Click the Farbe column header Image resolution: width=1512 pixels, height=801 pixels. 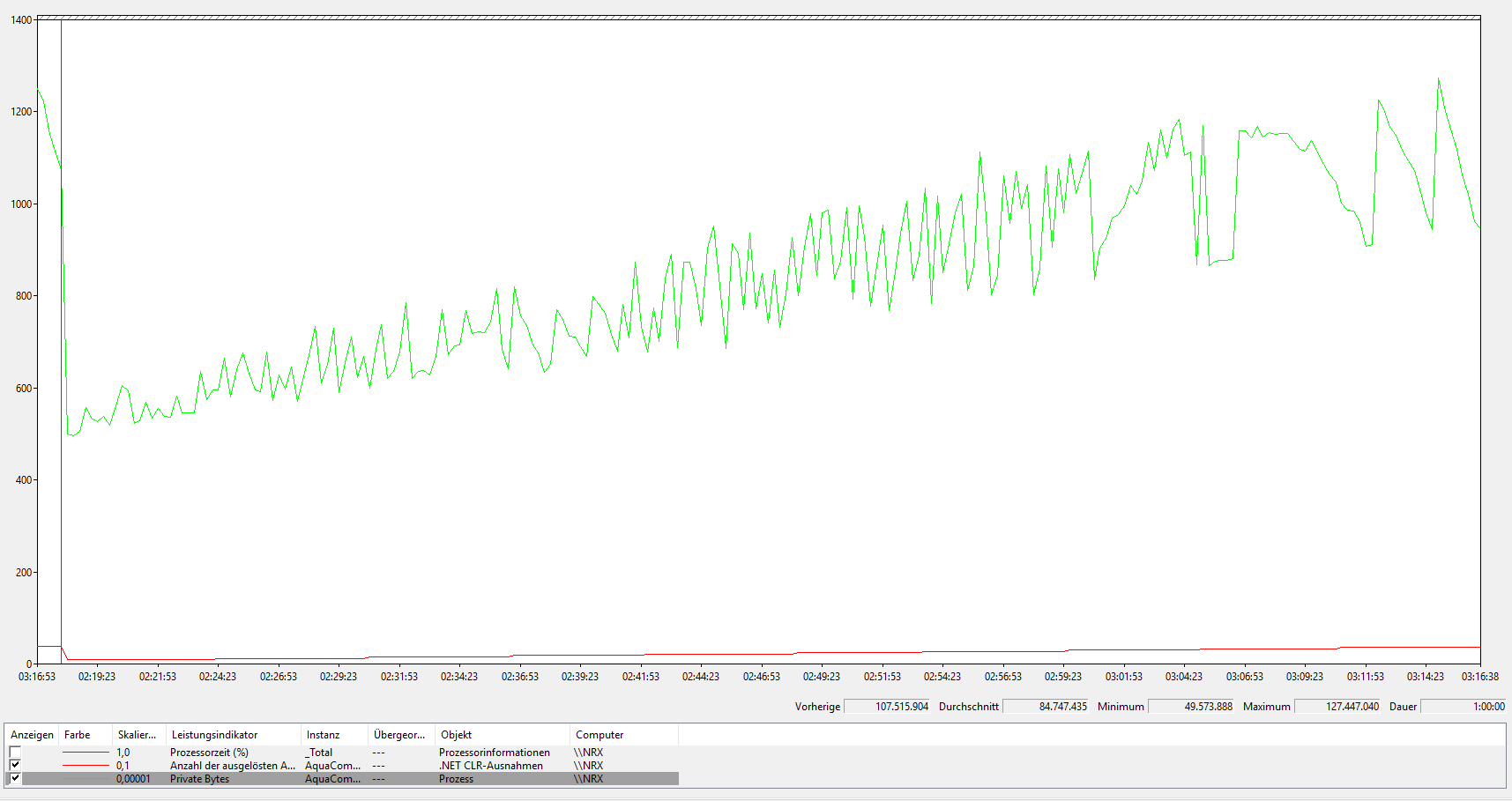[x=78, y=735]
